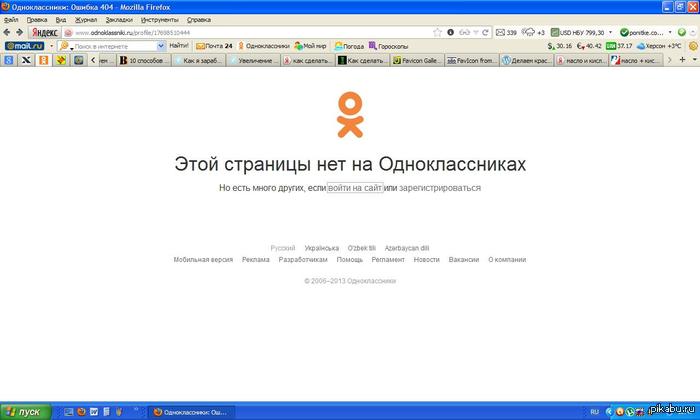Open the Разработчикам footer link

point(303,260)
